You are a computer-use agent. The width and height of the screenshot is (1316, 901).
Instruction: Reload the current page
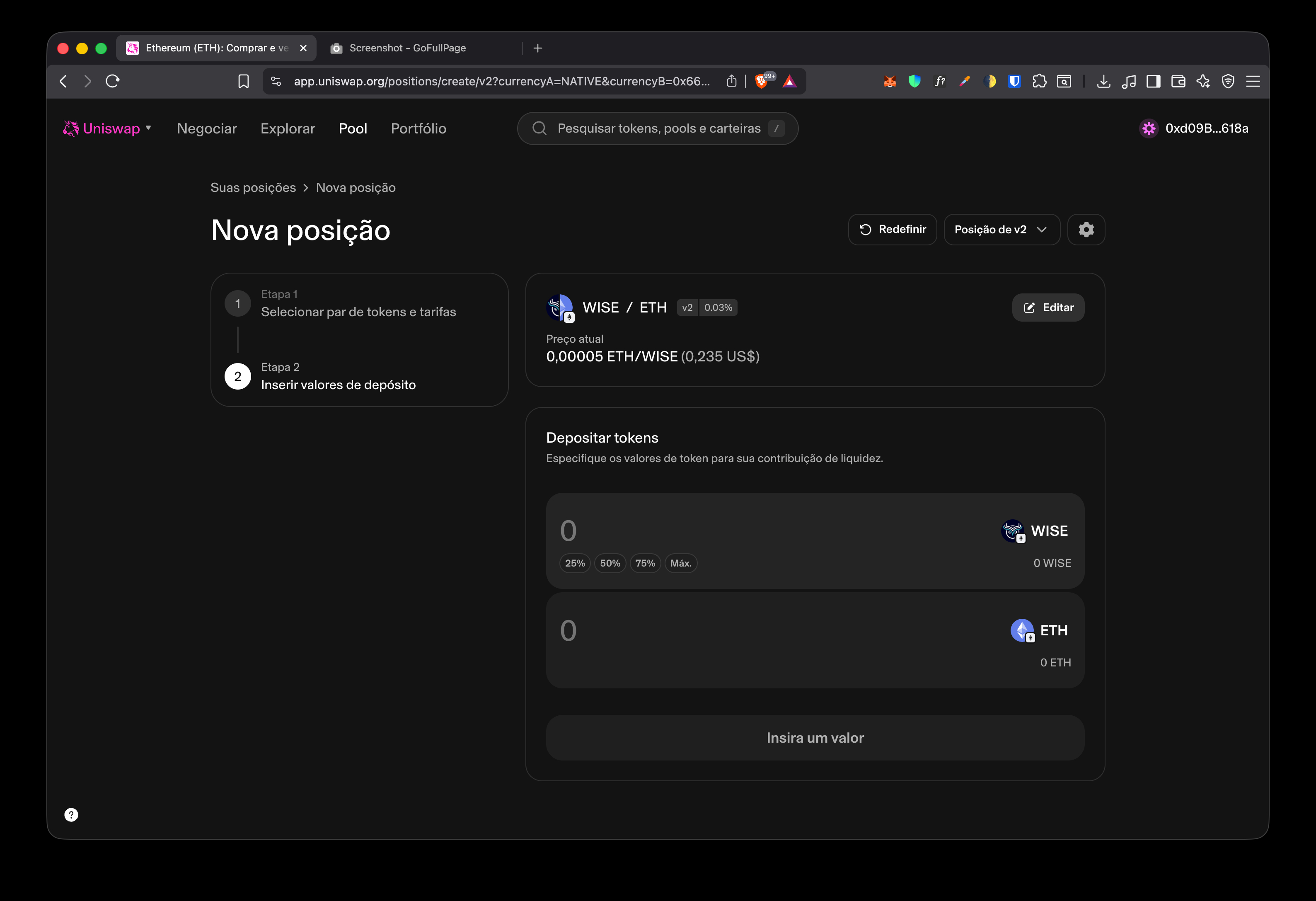pos(112,81)
